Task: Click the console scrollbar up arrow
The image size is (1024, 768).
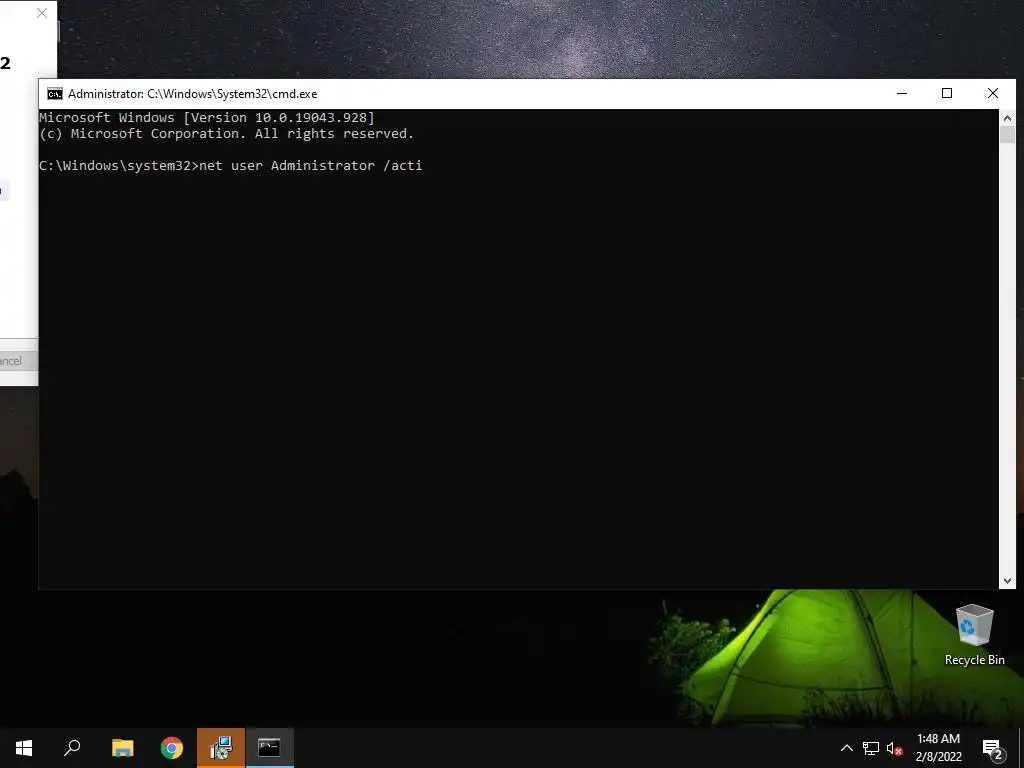Action: coord(1007,118)
